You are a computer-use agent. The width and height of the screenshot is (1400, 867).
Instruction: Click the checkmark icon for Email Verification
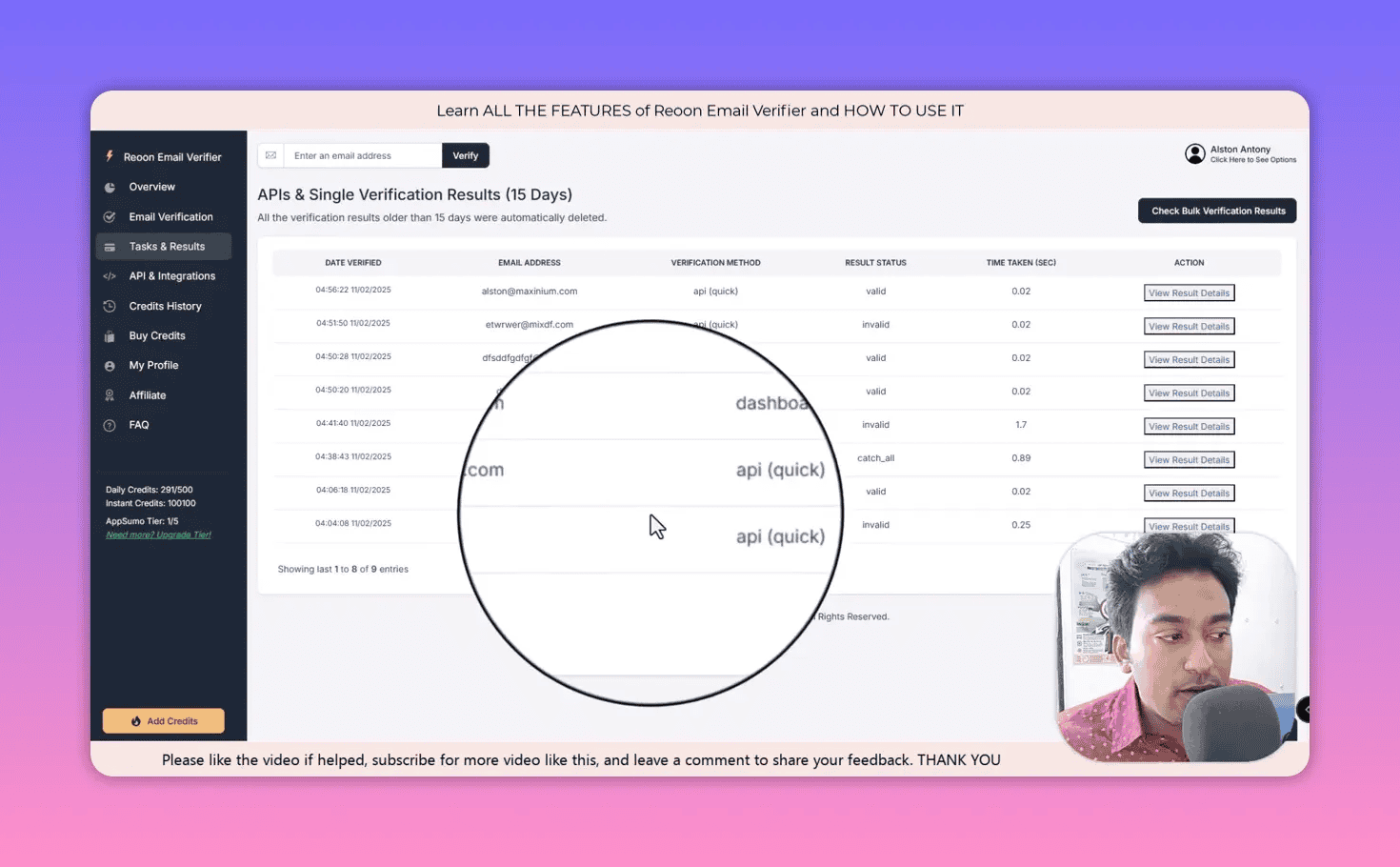[110, 216]
